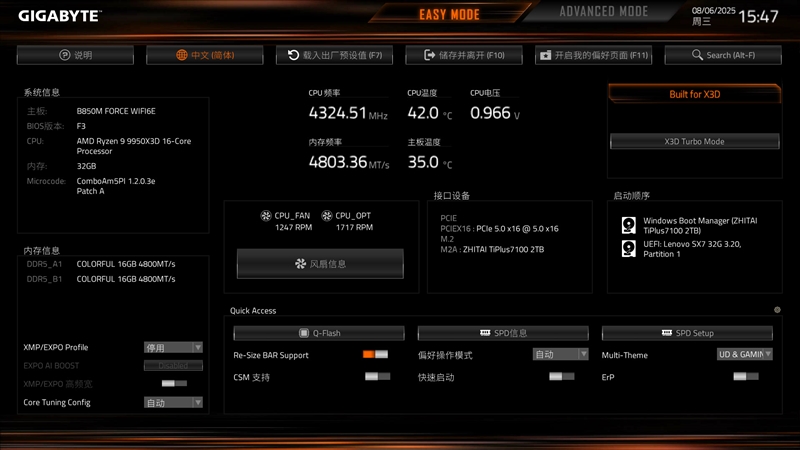Open the 说明 help button
The image size is (800, 450).
click(75, 55)
